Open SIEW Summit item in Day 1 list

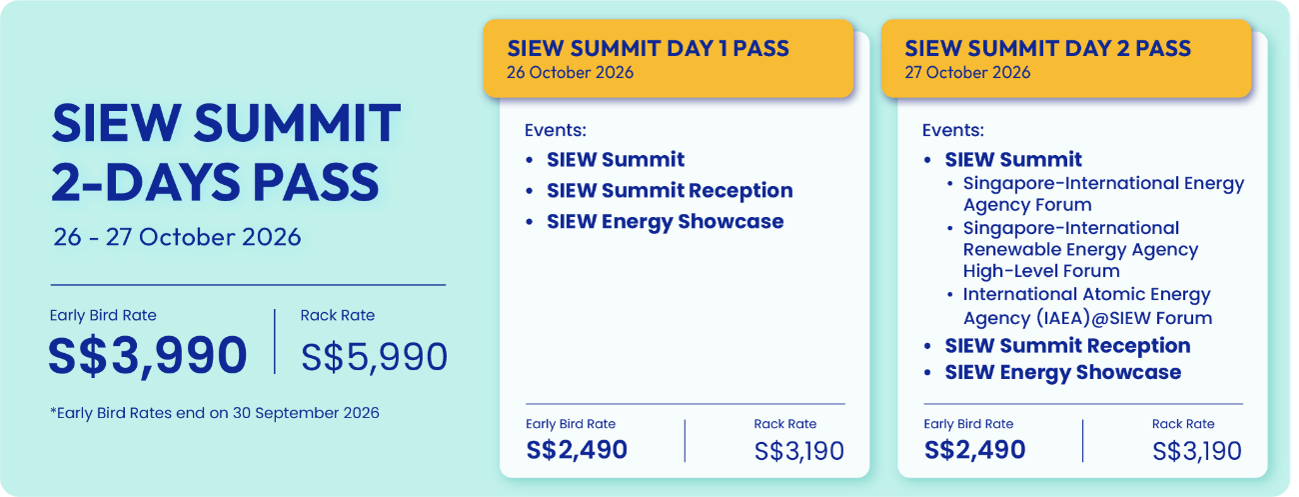(616, 159)
